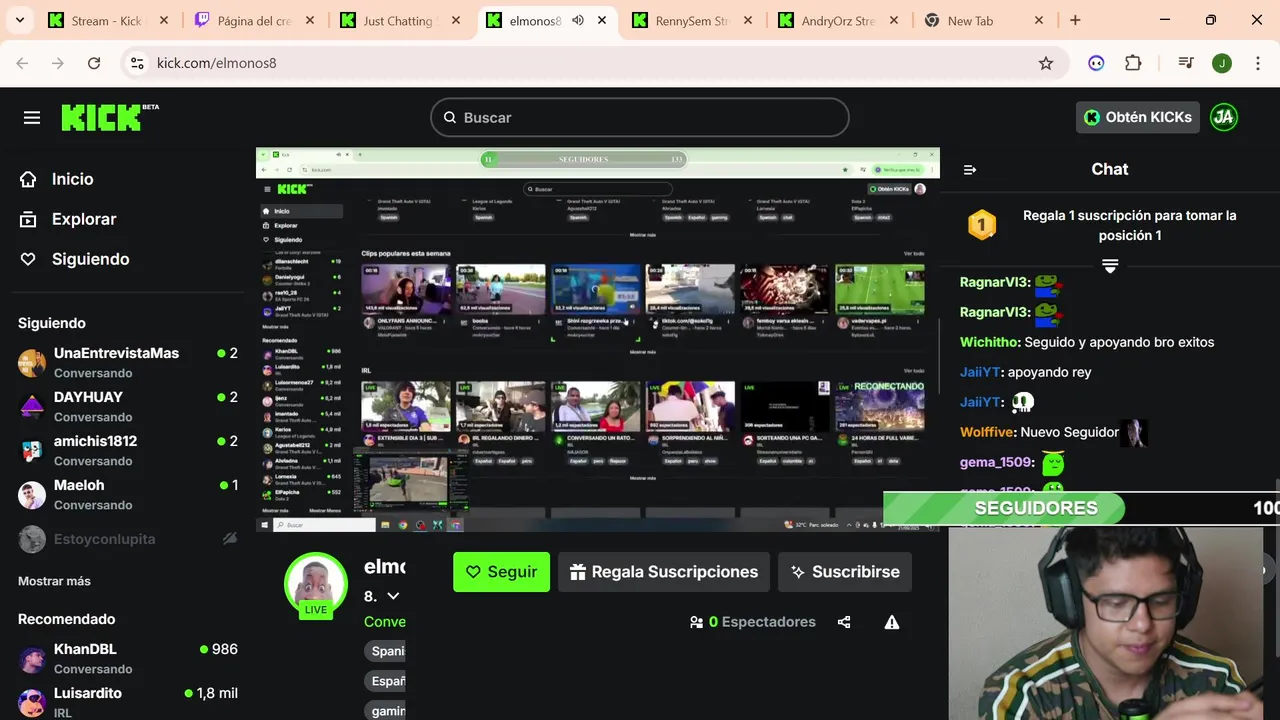Click the address bar URL
Screen dimensions: 1280x720
tap(216, 63)
